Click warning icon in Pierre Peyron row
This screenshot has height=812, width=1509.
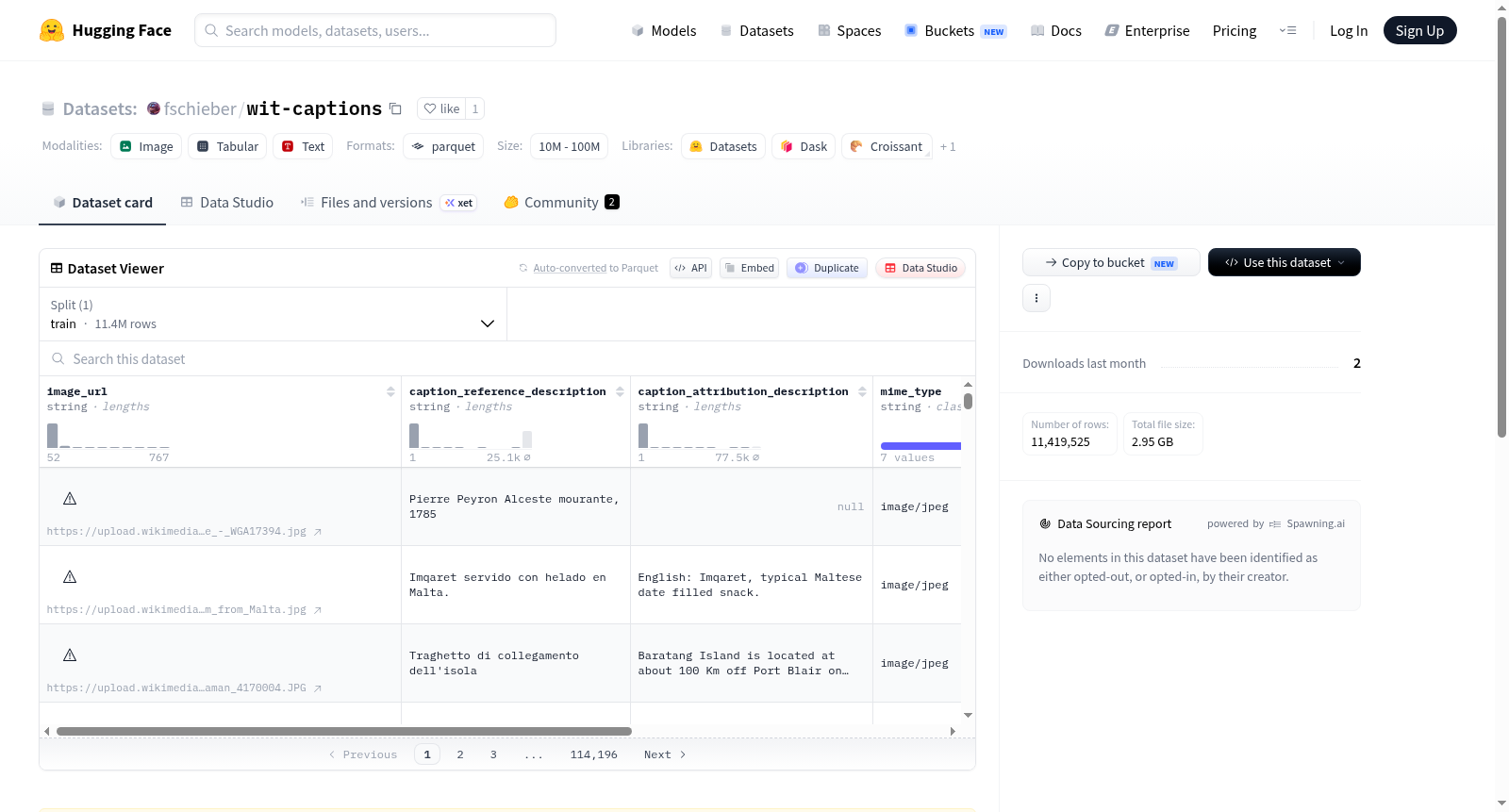click(70, 498)
